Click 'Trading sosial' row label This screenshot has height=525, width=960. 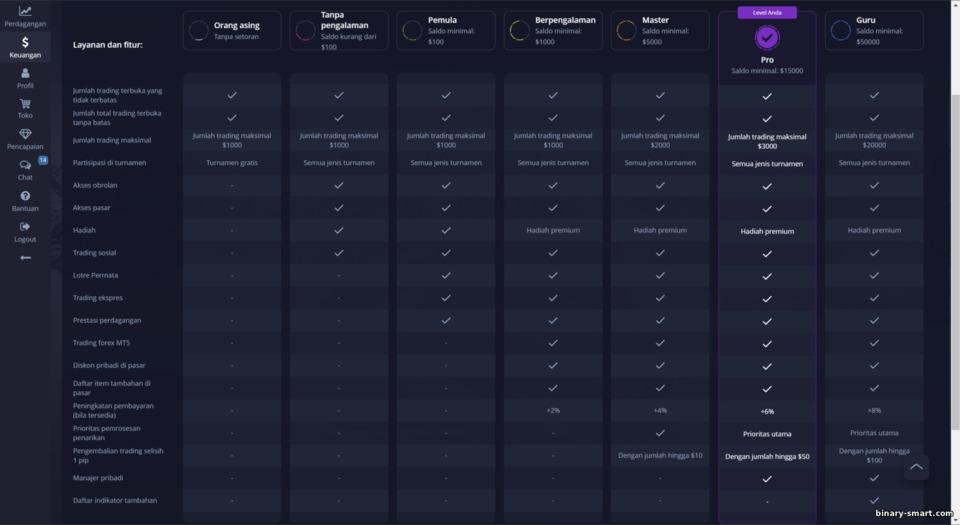point(94,253)
